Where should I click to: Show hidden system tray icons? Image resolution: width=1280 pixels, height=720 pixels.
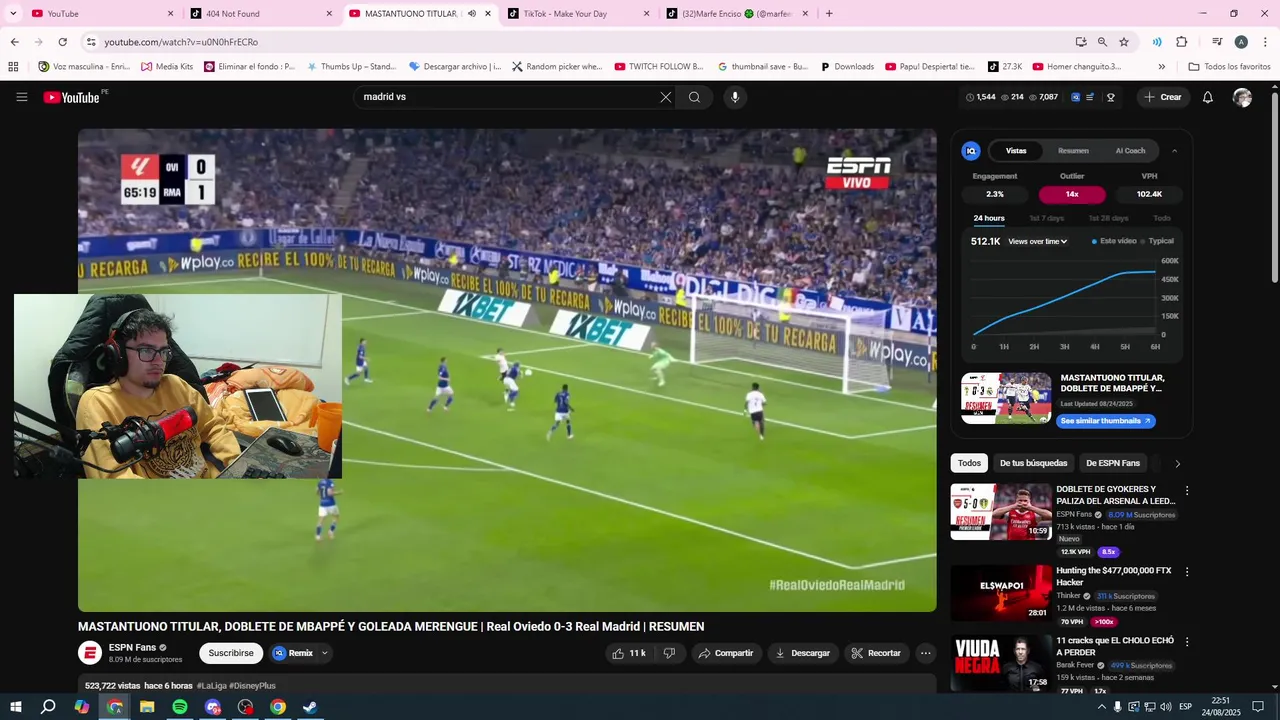tap(1101, 707)
